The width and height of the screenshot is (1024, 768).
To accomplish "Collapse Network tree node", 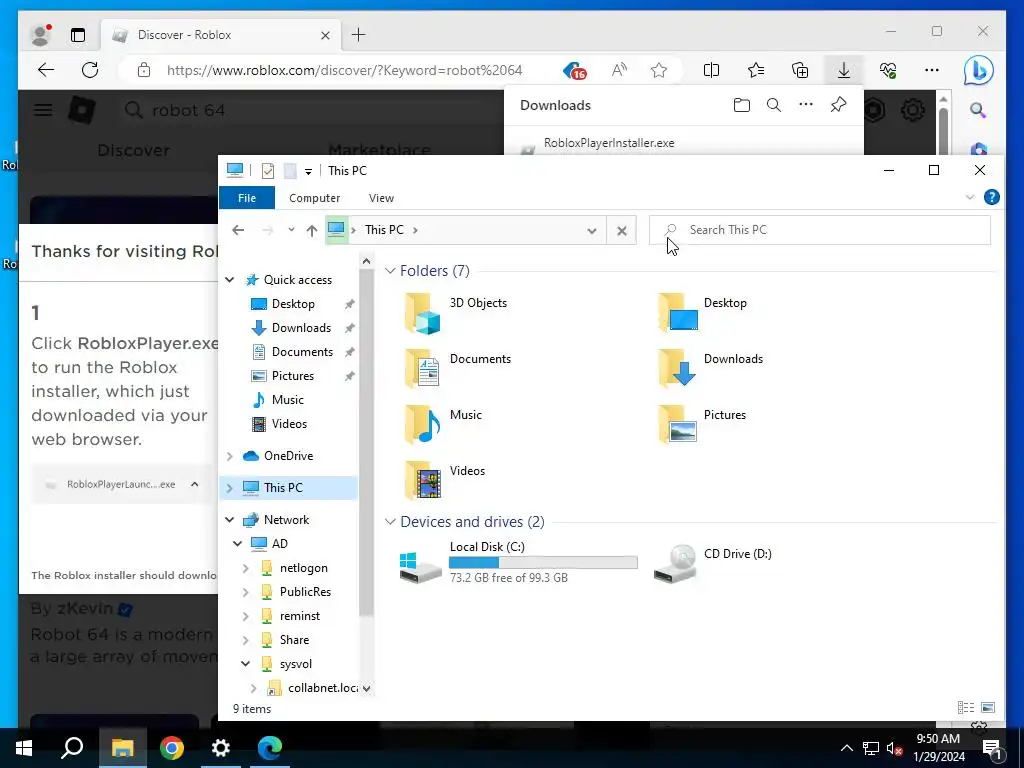I will click(230, 520).
